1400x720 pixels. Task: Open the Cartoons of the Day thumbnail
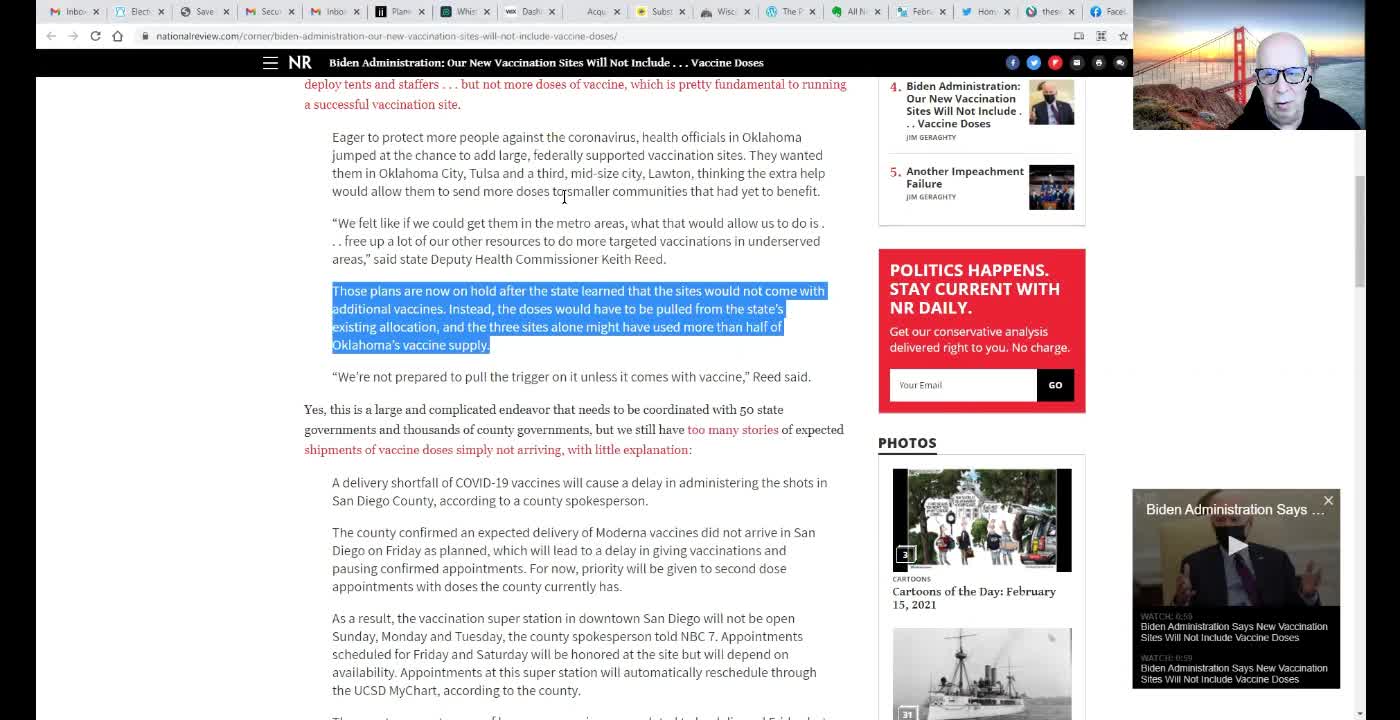tap(982, 520)
